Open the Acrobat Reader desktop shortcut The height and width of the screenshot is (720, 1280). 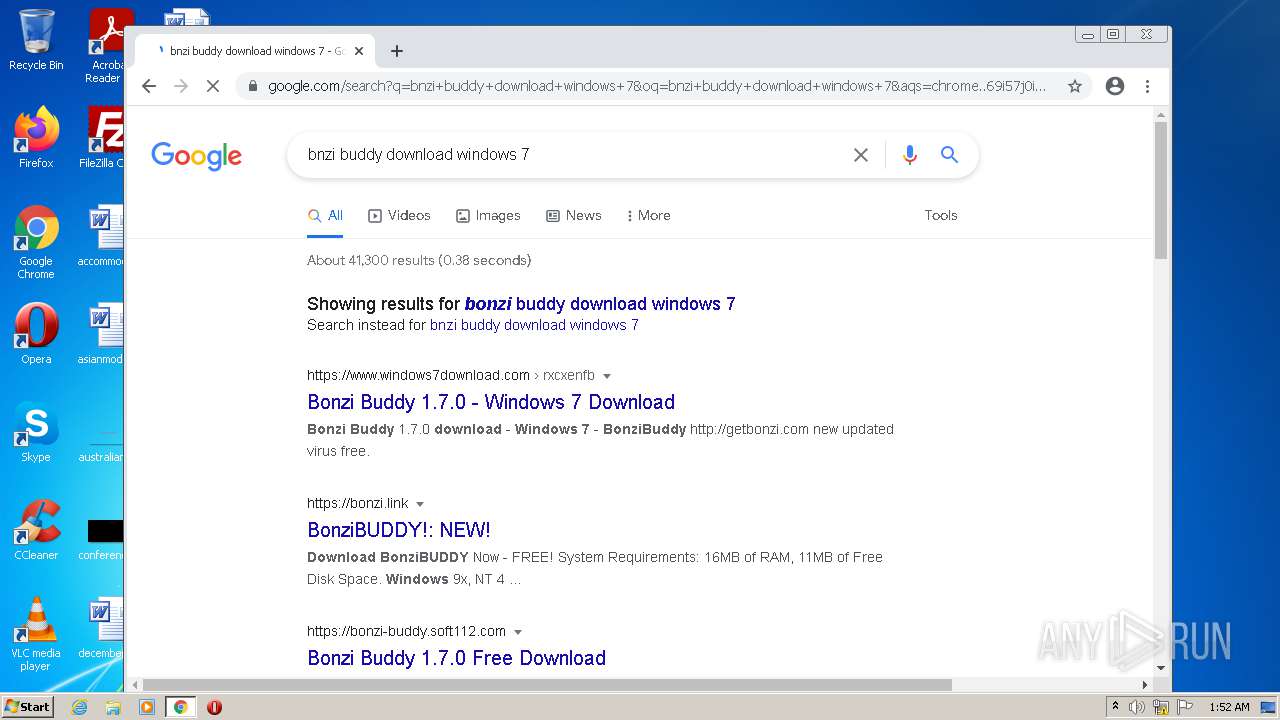tap(104, 45)
